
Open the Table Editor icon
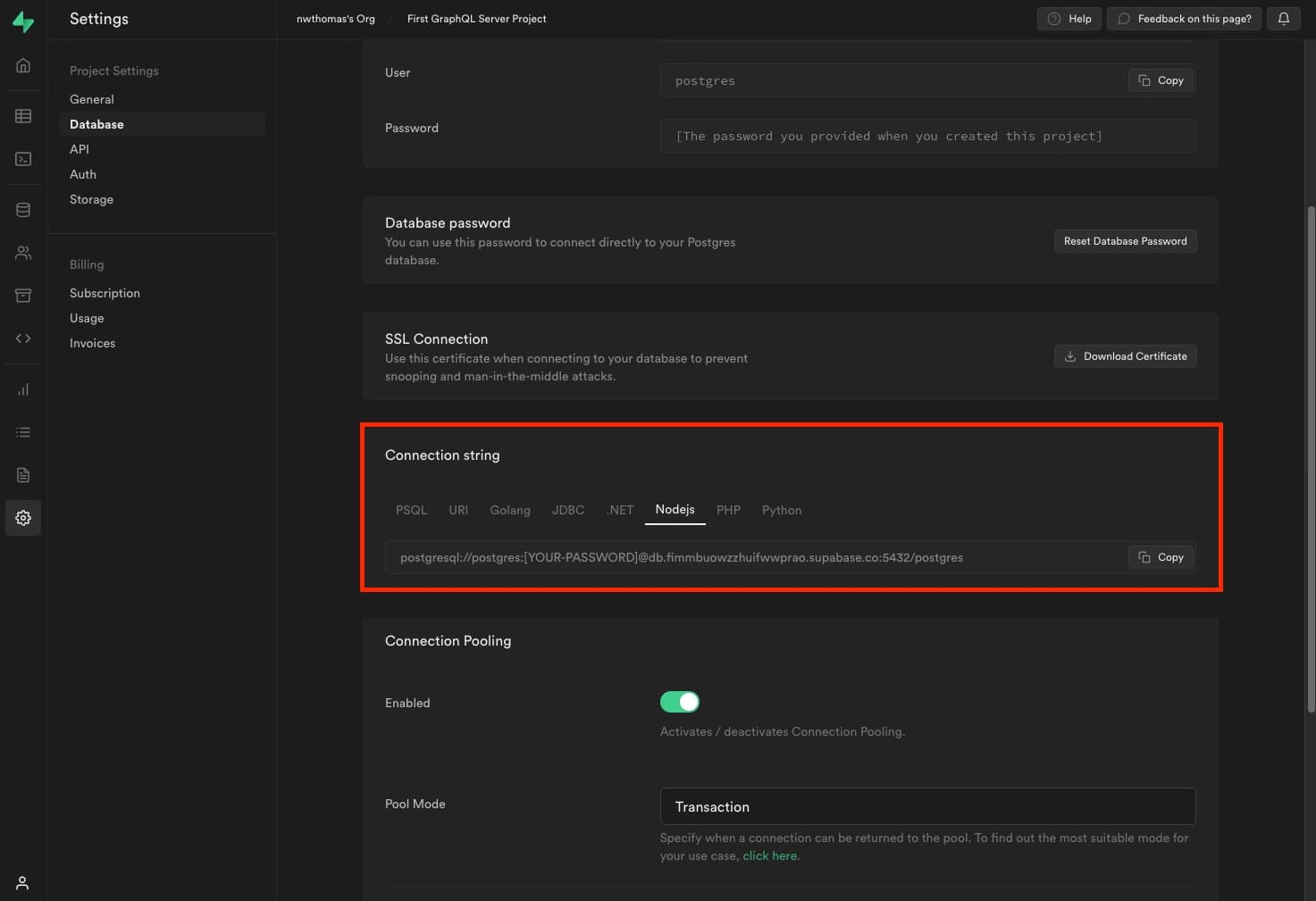tap(23, 116)
